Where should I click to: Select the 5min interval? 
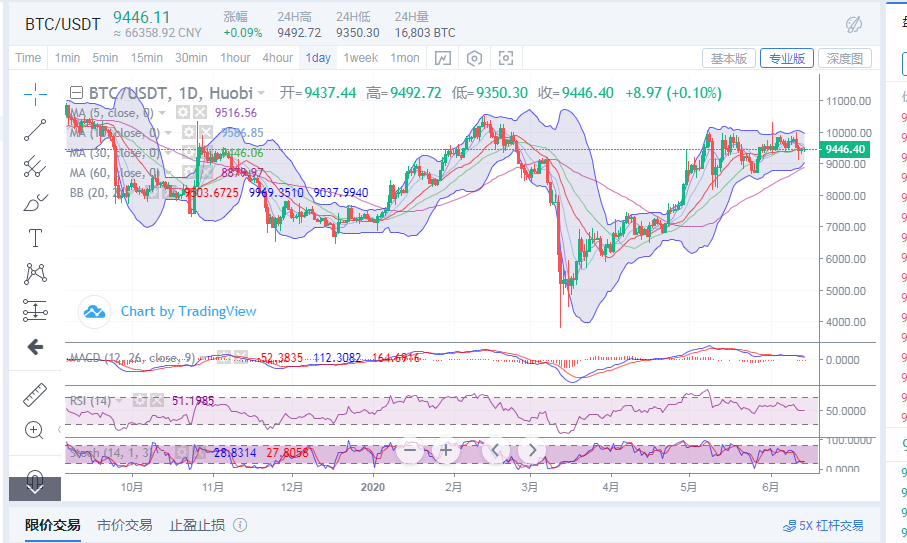coord(105,58)
